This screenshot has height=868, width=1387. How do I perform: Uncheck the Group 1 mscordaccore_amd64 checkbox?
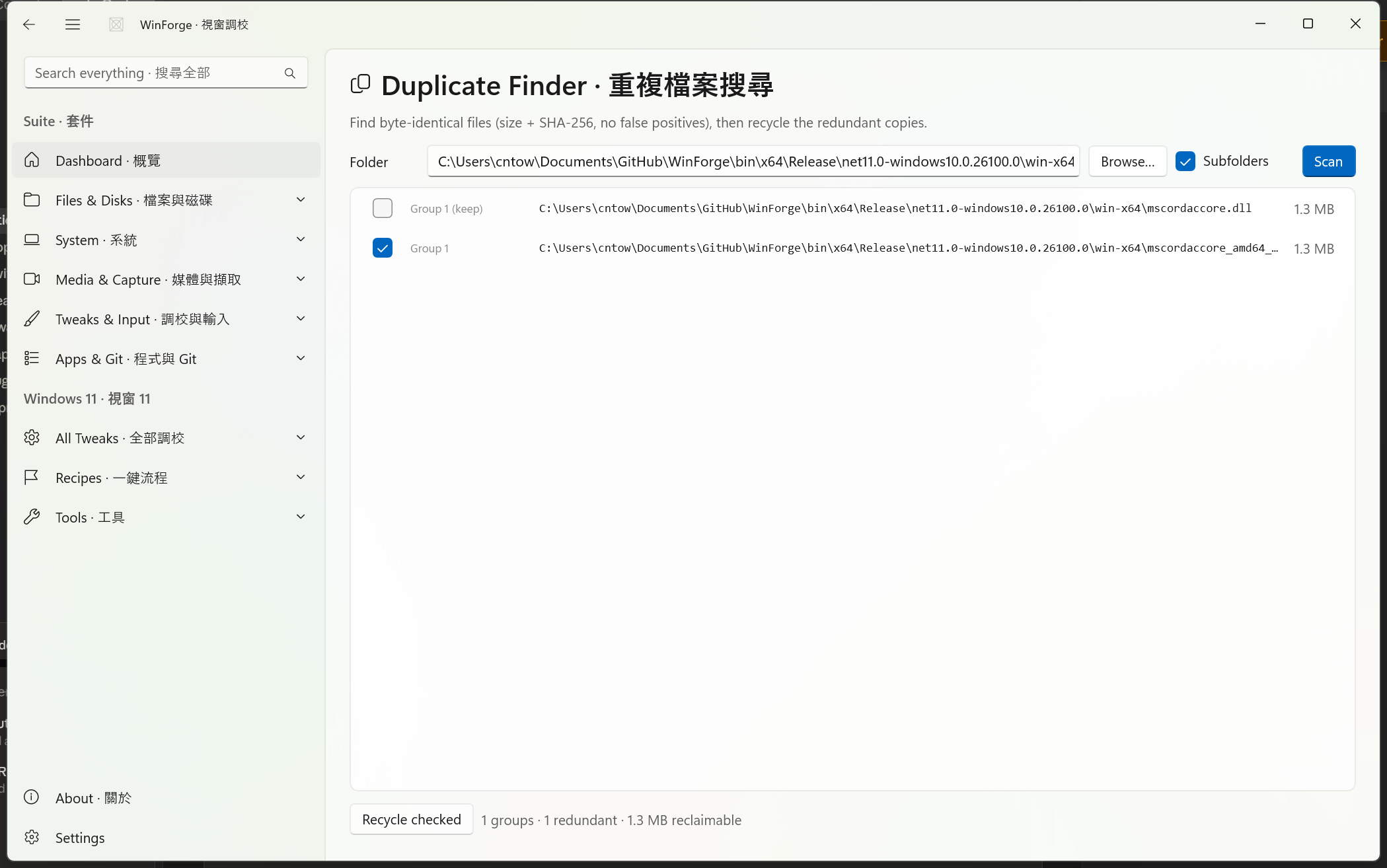point(383,248)
